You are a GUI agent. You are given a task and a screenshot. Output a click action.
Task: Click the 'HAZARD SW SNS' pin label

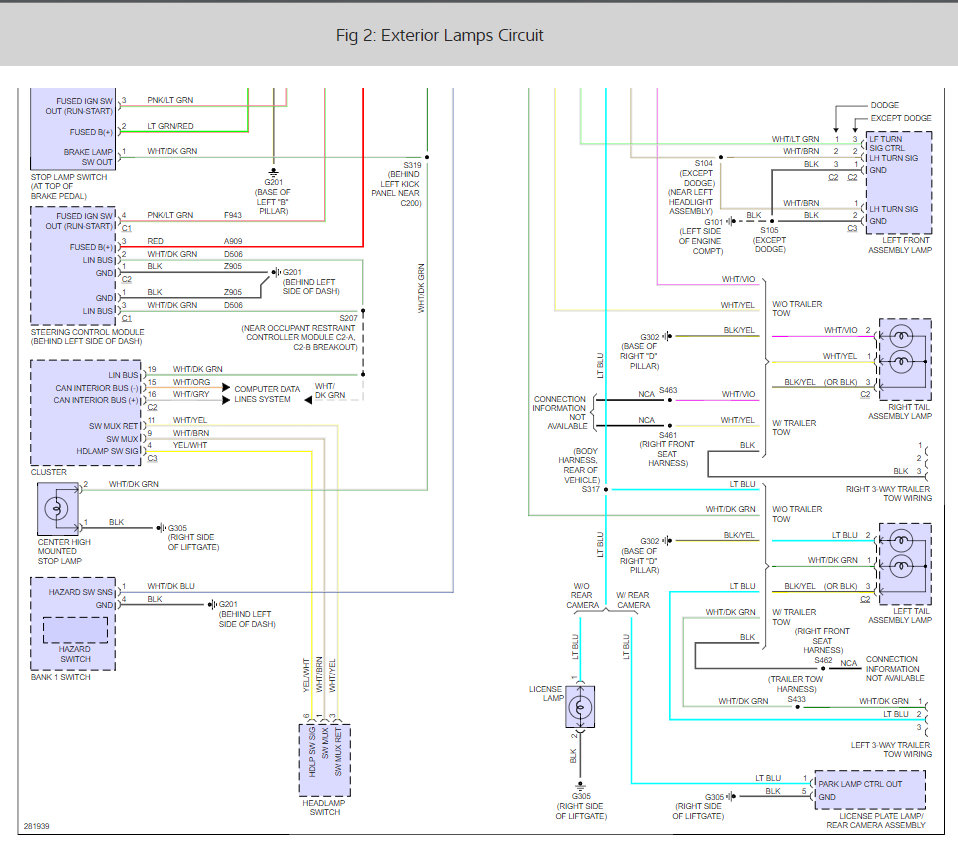81,592
